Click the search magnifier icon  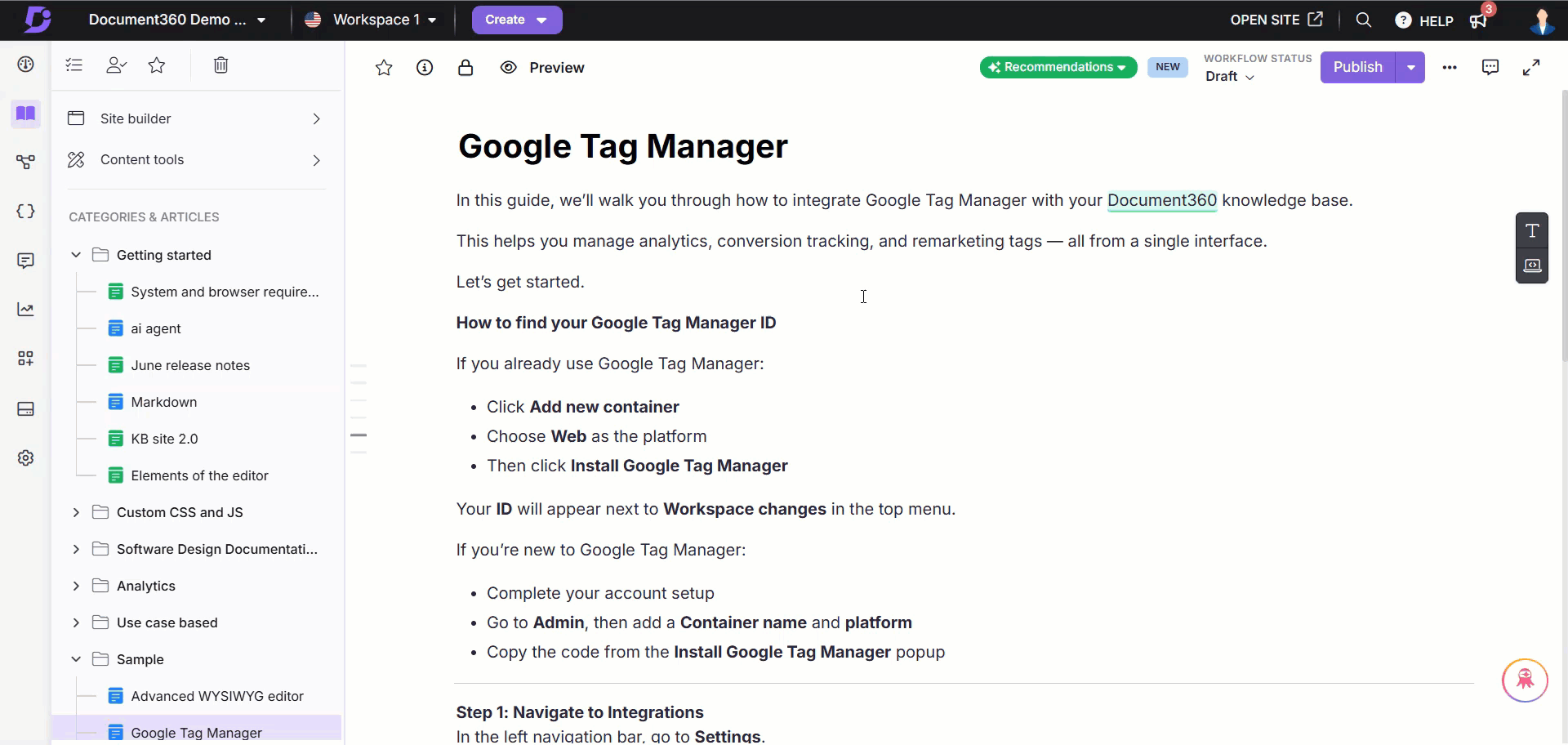click(x=1364, y=20)
